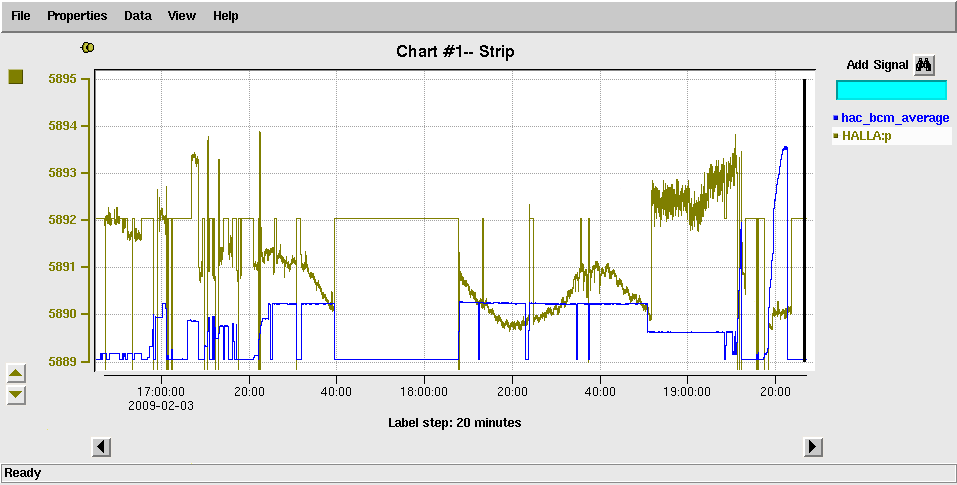Screen dimensions: 957x485
Task: Click the Ready status bar text
Action: point(23,473)
